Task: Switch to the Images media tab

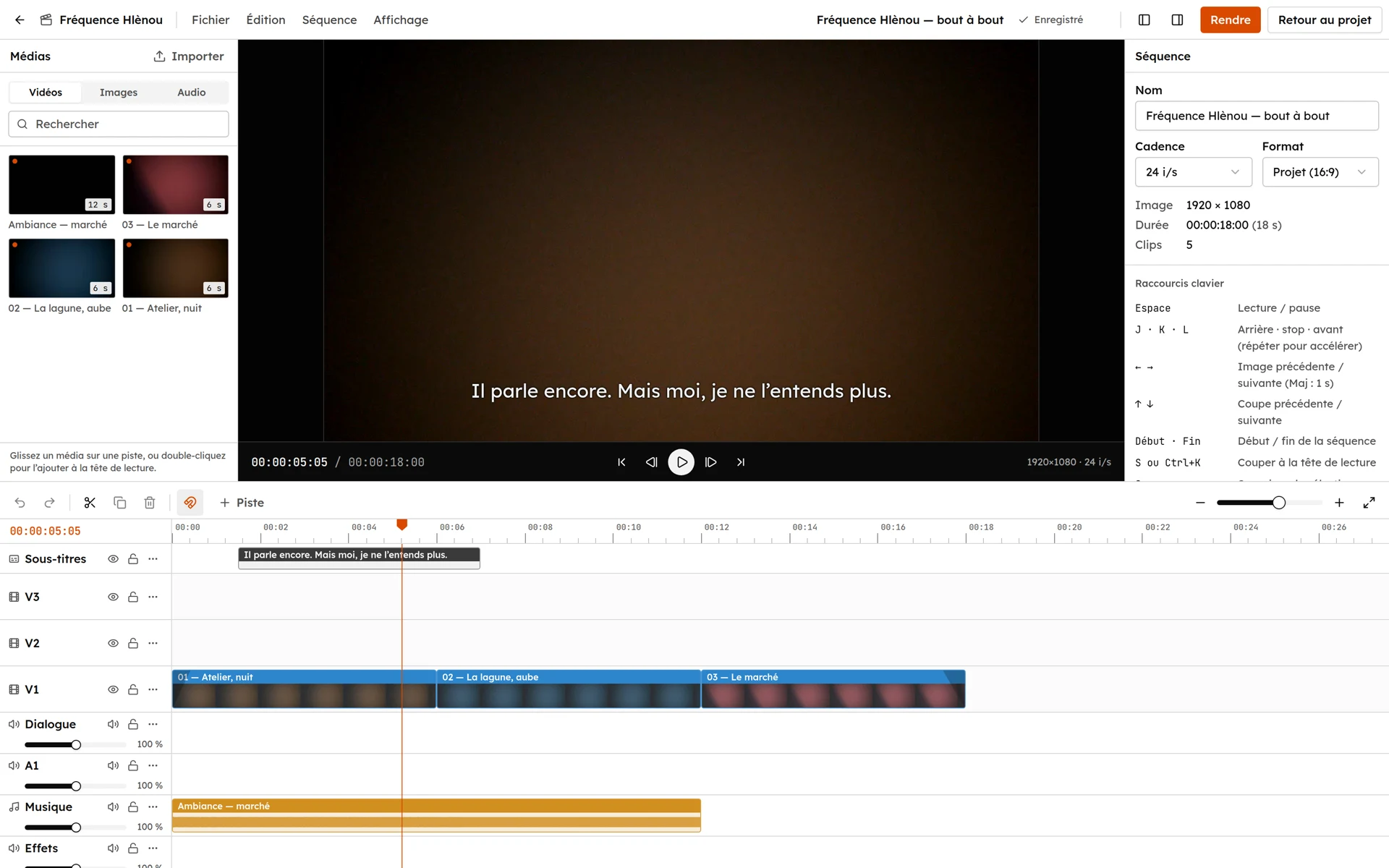Action: [119, 93]
